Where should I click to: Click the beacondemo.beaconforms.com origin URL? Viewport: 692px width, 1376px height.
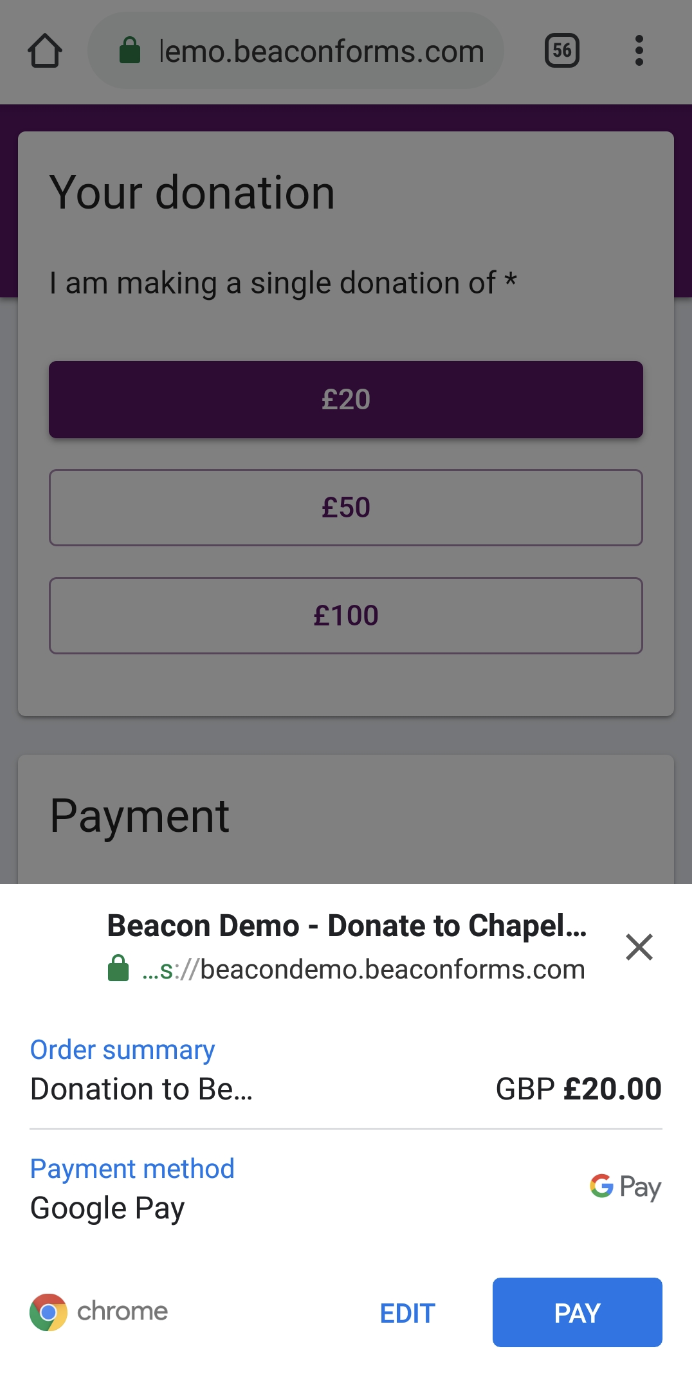(x=364, y=969)
